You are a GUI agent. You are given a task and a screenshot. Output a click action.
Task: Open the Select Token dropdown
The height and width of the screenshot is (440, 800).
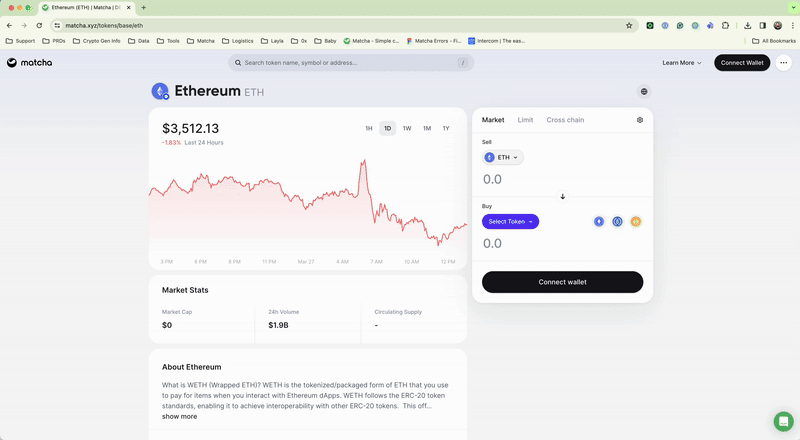coord(510,221)
